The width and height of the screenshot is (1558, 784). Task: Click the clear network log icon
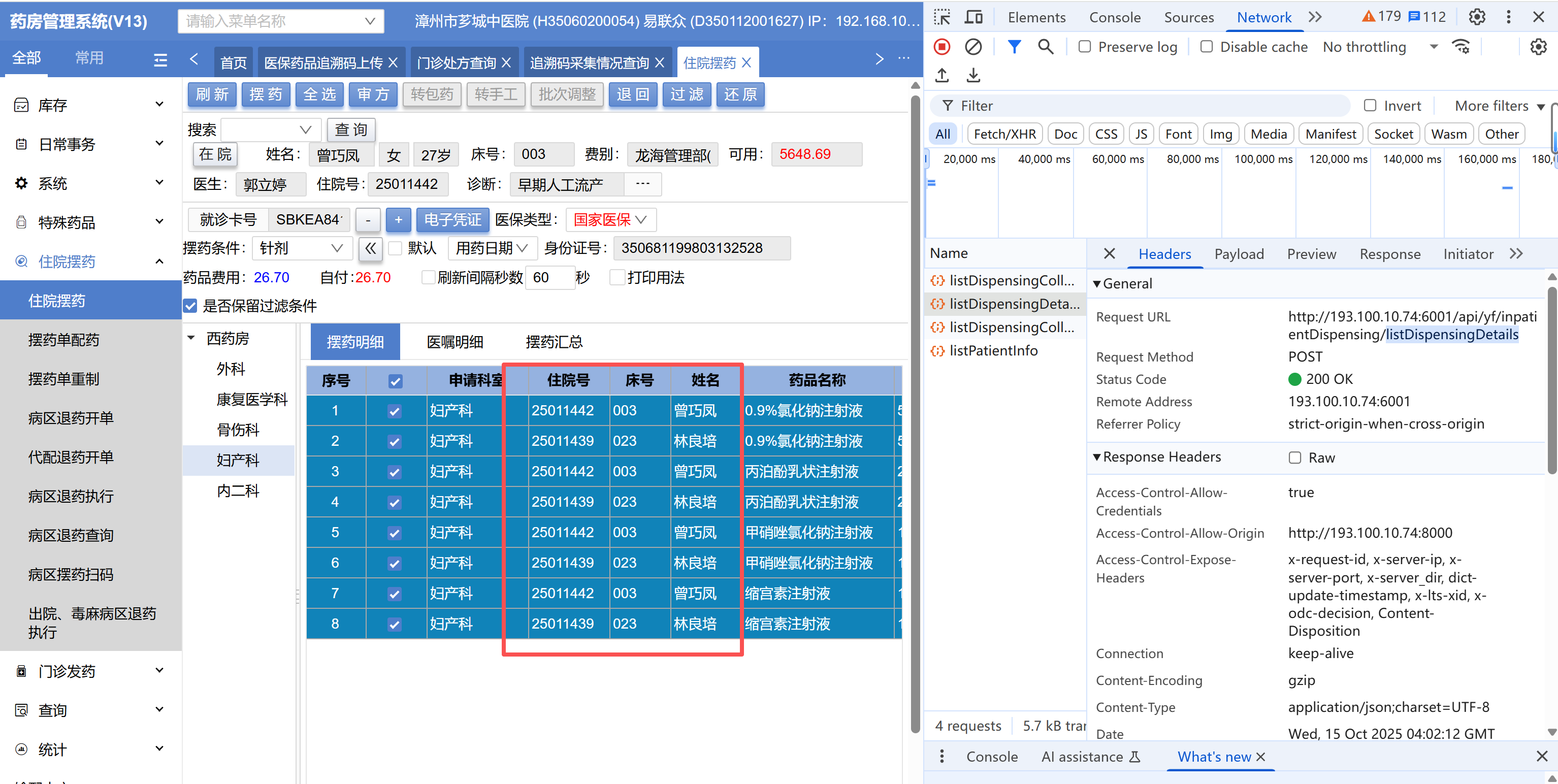972,47
